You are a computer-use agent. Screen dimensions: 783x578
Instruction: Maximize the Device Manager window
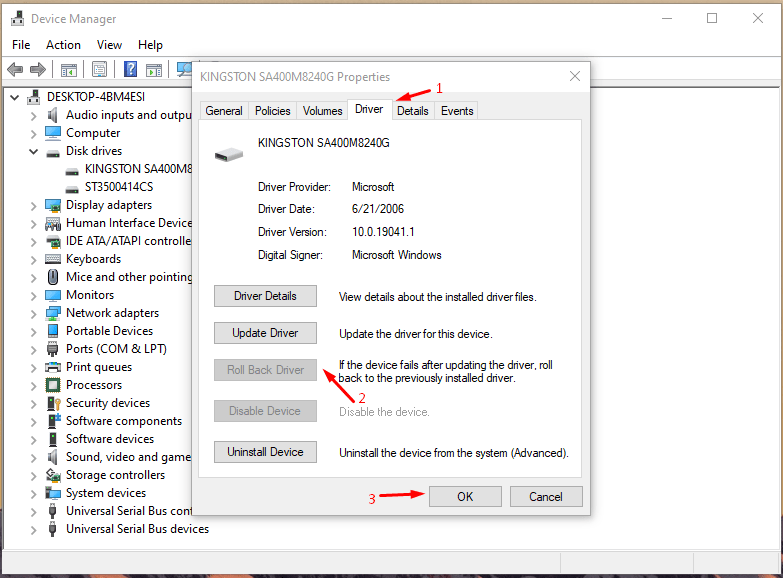(712, 18)
